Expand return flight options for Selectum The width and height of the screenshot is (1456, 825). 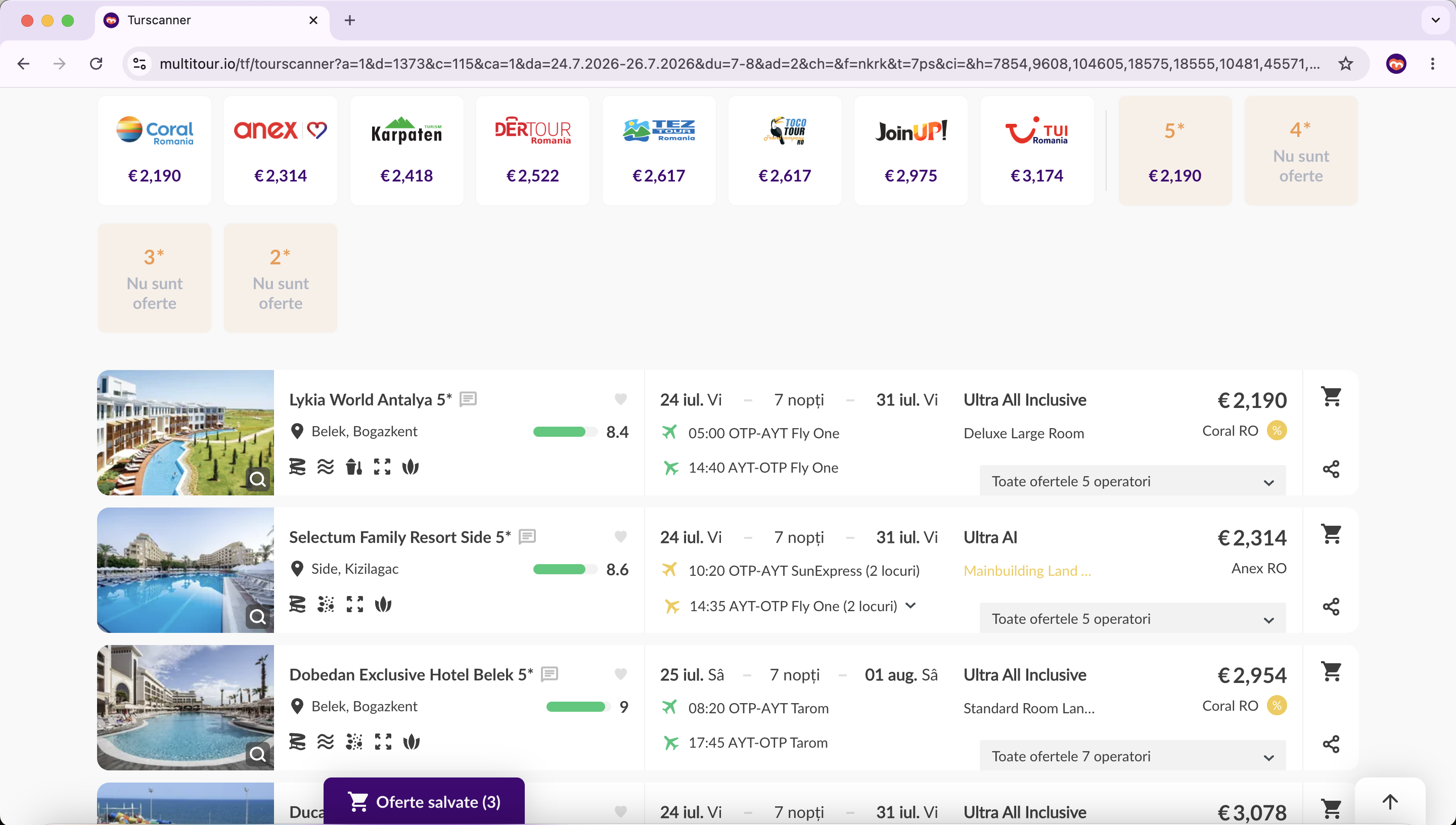[911, 606]
